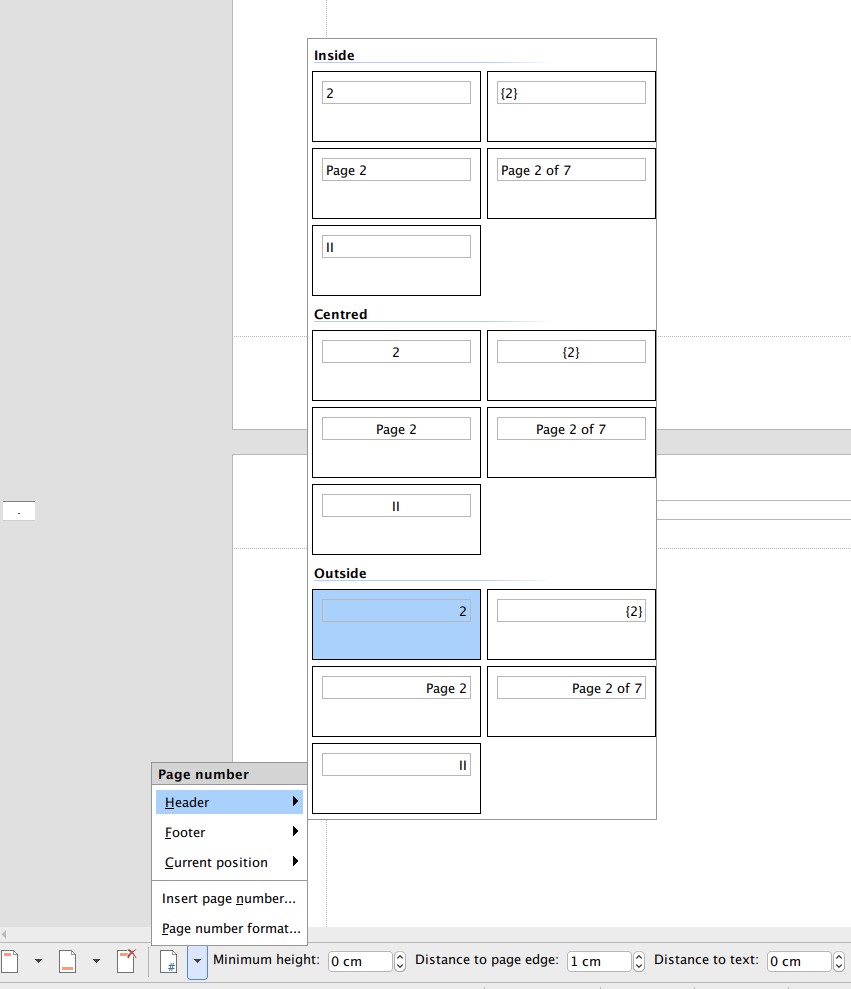Pick the Centred '{2}' page number style
The image size is (851, 989).
[x=571, y=365]
